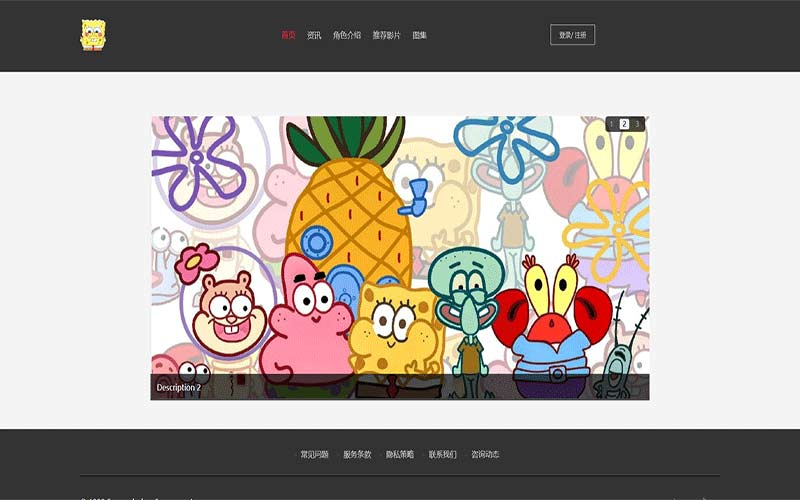The width and height of the screenshot is (800, 500).
Task: View the 隐私策略 footer link
Action: 400,454
